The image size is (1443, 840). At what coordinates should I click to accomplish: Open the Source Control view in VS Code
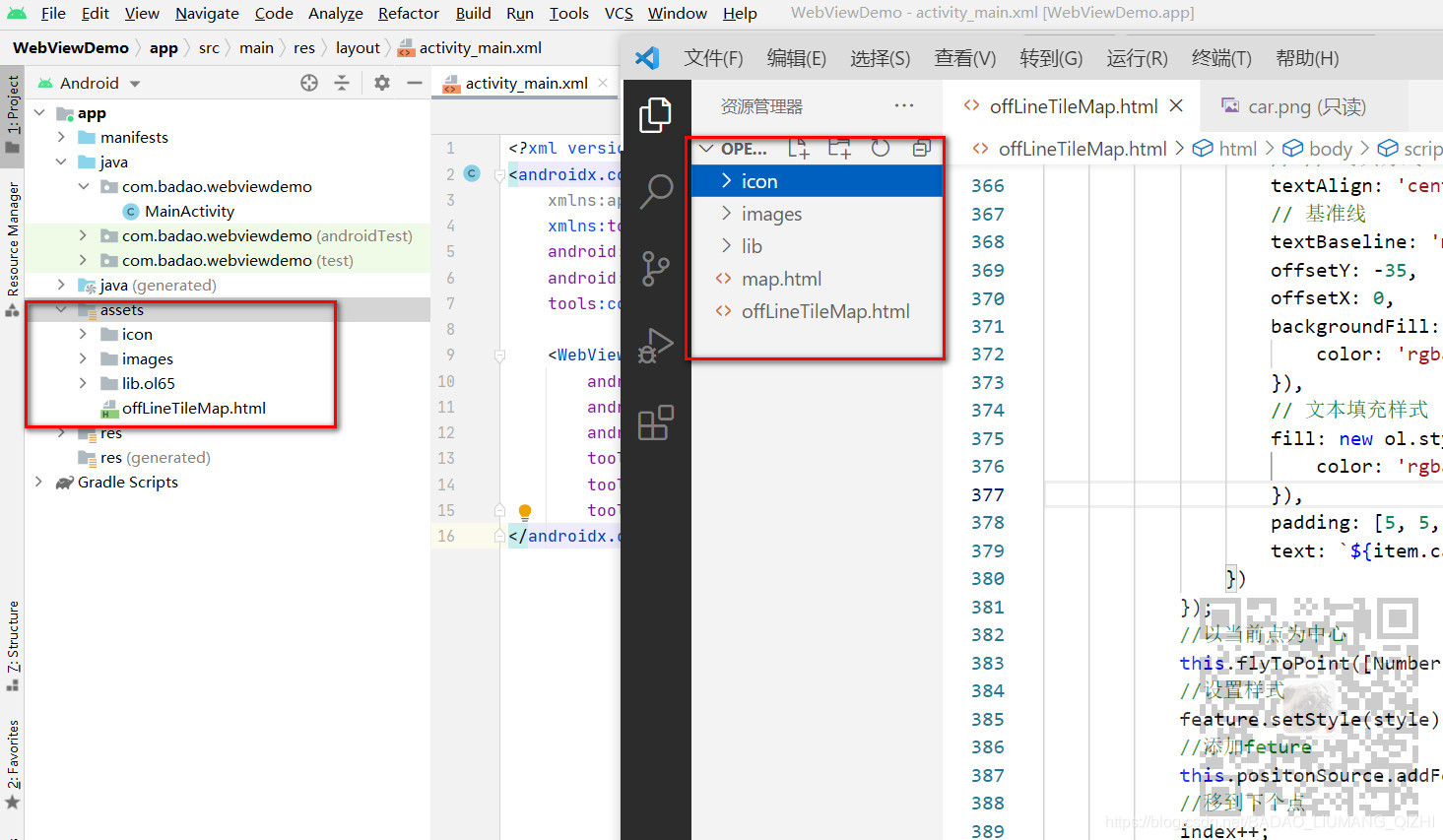[655, 269]
